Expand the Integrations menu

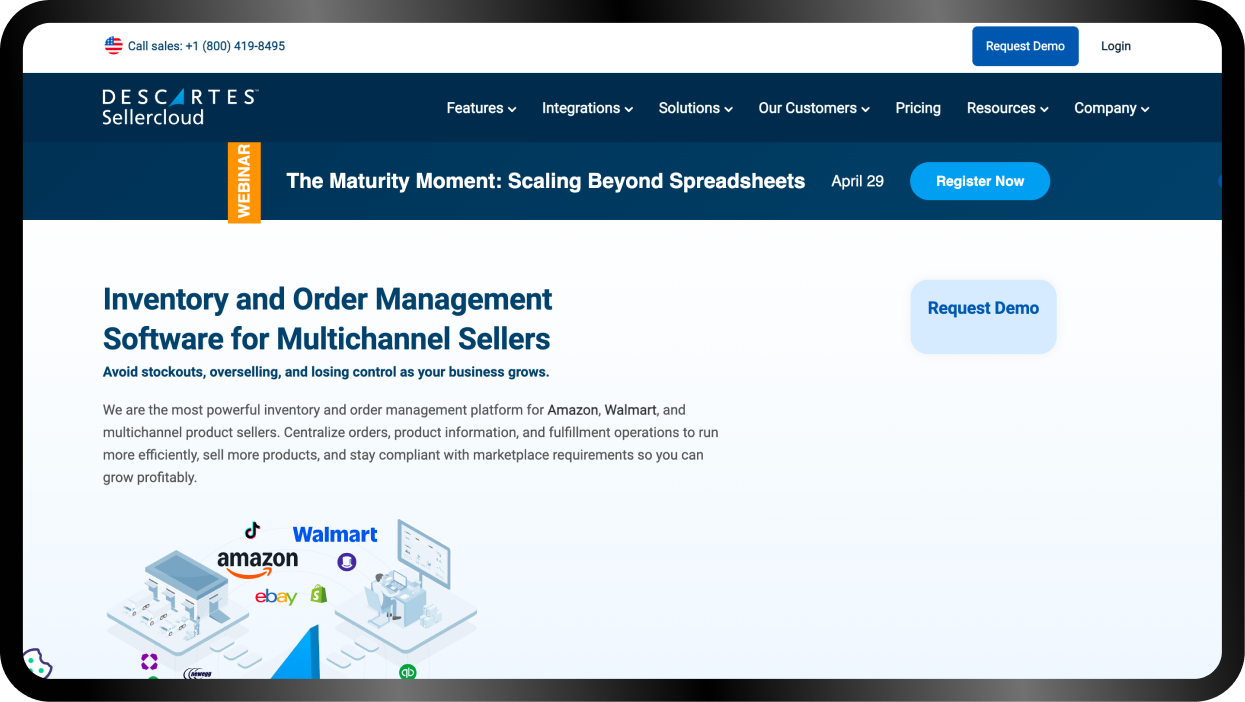point(587,108)
